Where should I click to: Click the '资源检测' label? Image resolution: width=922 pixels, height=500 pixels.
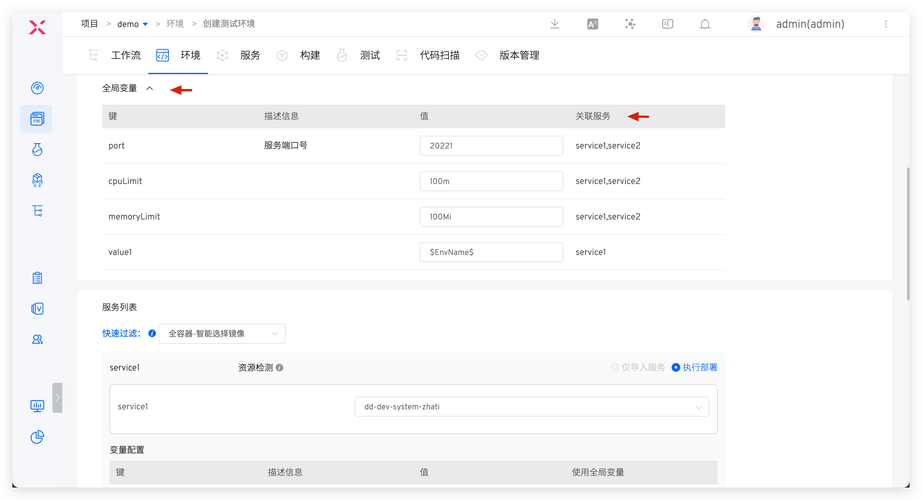[255, 368]
